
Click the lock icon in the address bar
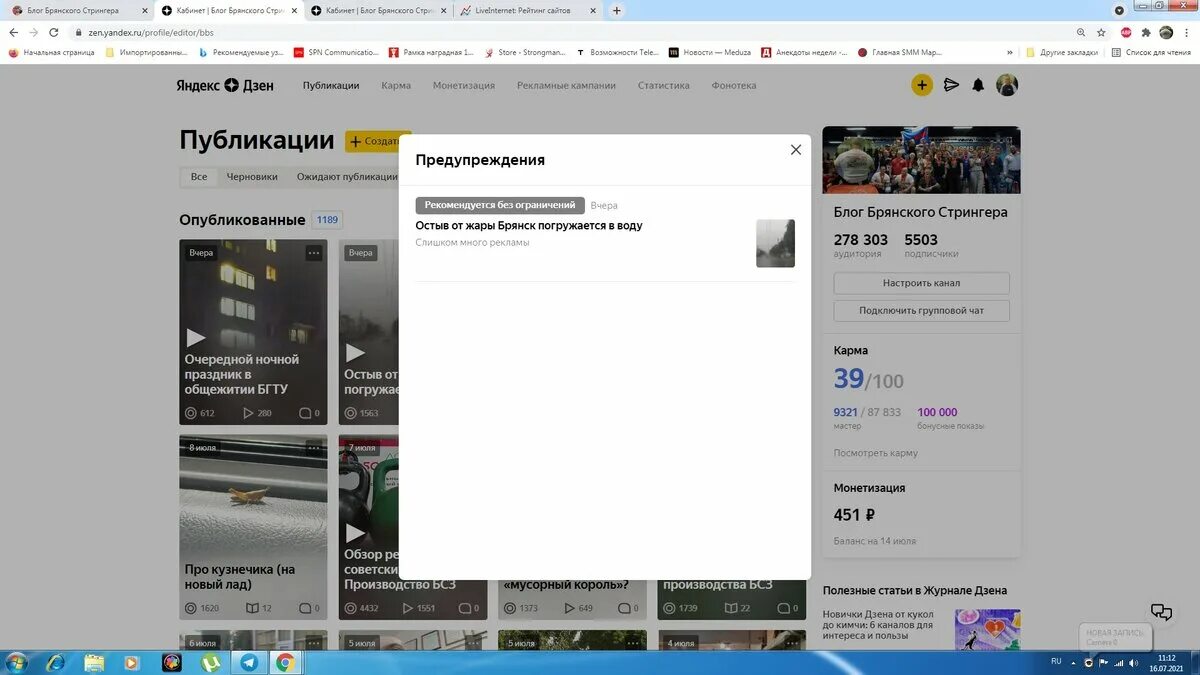pos(79,32)
